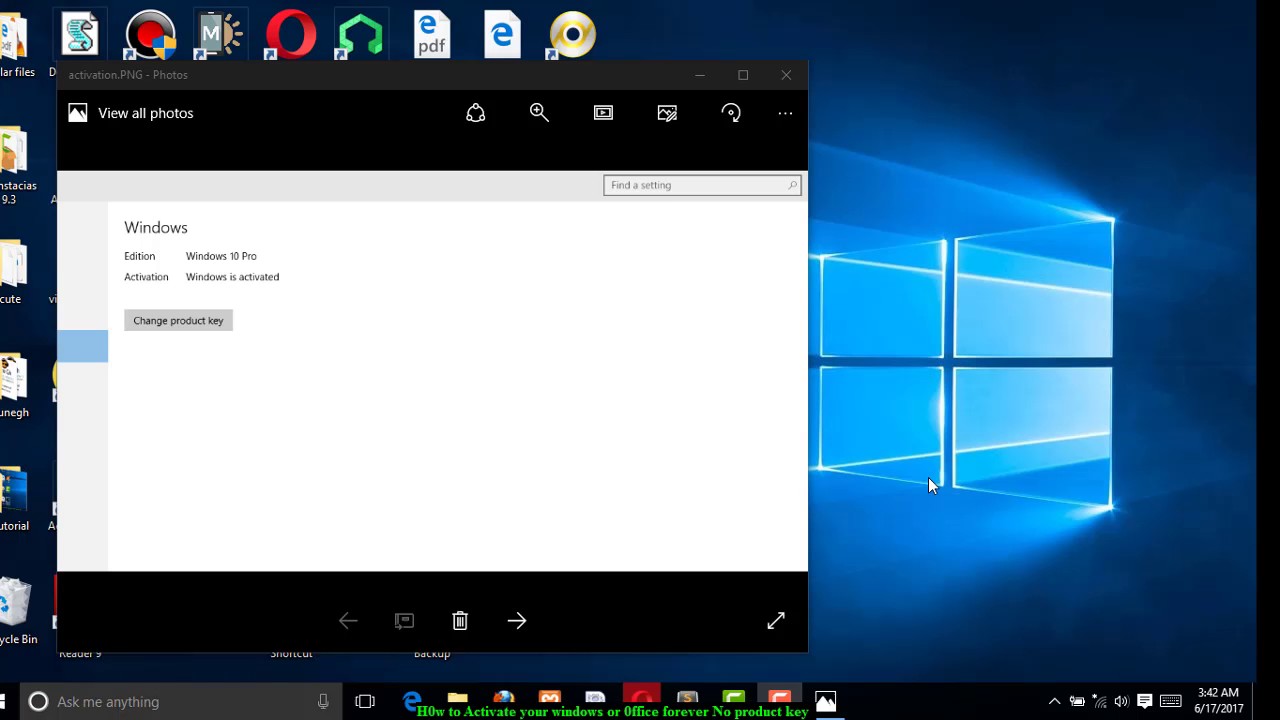Click the Wi-Fi network tray icon
The height and width of the screenshot is (720, 1280).
pos(1099,702)
